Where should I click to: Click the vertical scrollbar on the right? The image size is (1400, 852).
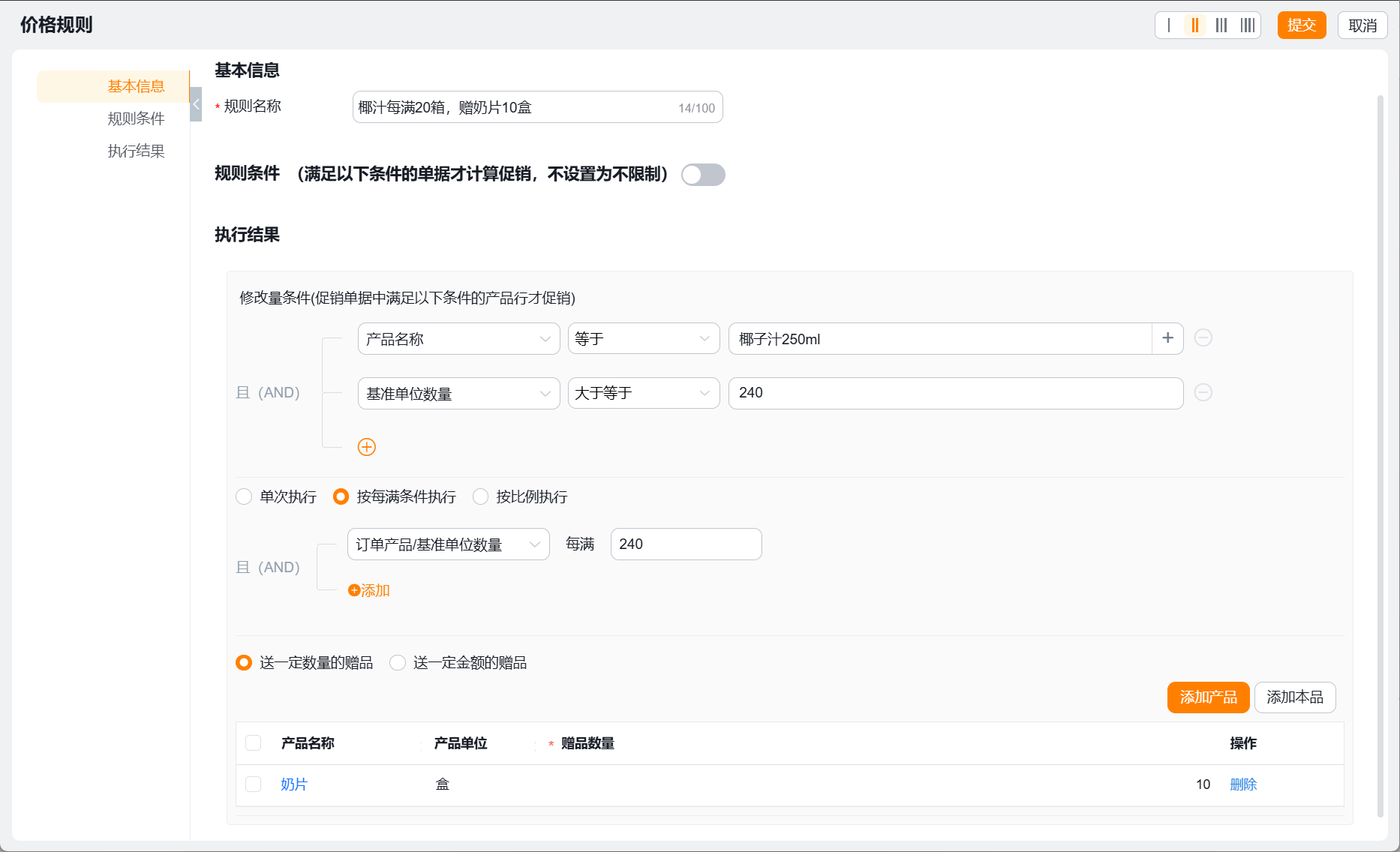click(1380, 456)
